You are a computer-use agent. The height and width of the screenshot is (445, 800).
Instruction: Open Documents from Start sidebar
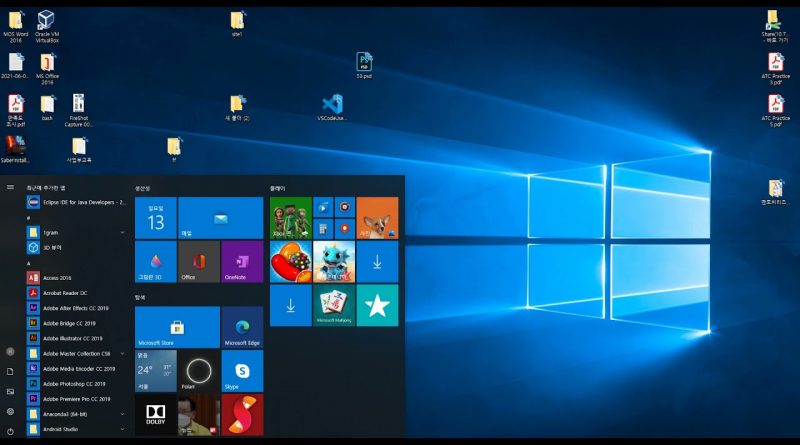point(10,372)
